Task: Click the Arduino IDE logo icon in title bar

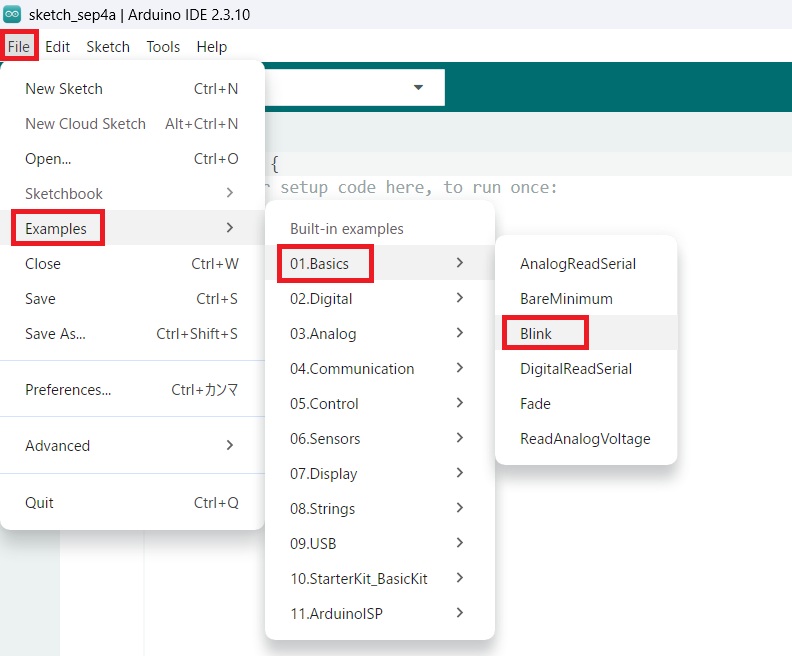Action: tap(12, 14)
